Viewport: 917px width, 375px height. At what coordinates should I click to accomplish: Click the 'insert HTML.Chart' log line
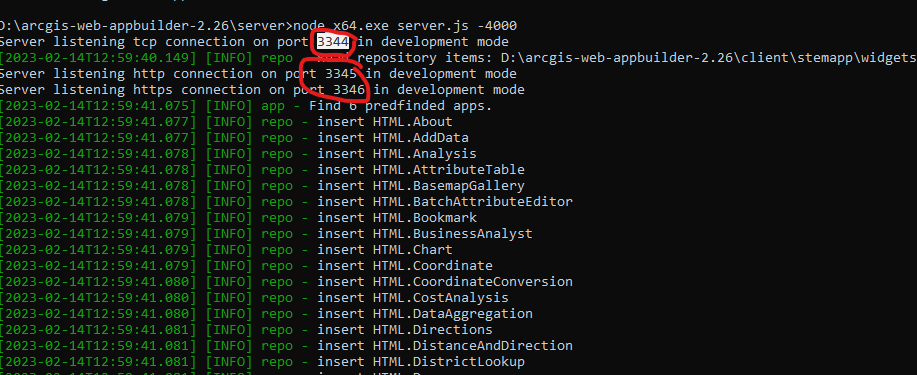coord(385,250)
